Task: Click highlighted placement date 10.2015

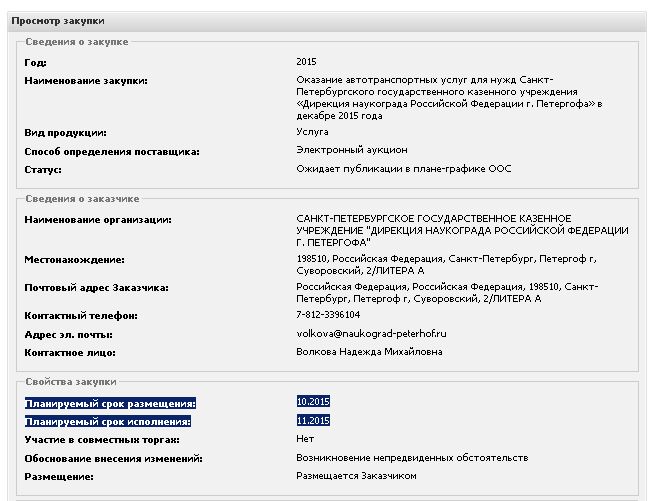Action: point(313,402)
